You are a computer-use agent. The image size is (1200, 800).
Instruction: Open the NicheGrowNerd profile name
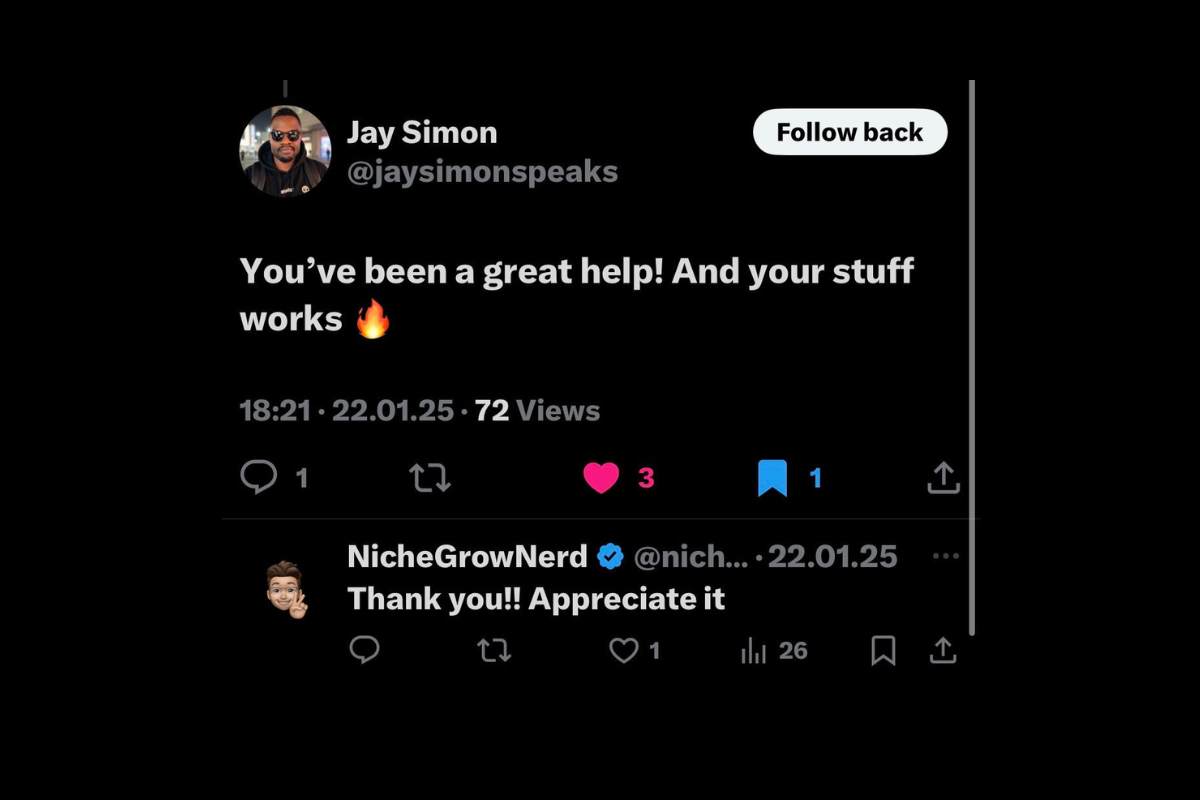coord(467,556)
